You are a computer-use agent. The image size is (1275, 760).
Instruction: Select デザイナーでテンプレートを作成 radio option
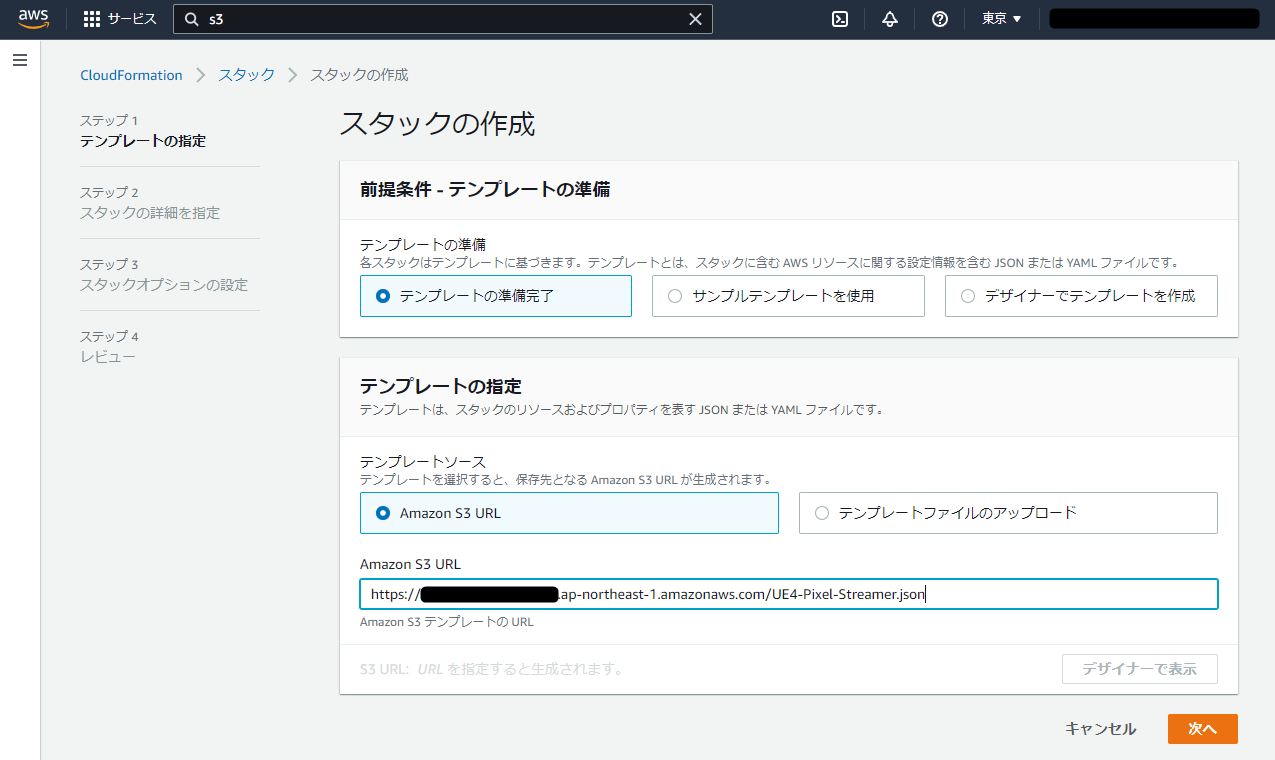pos(1081,296)
